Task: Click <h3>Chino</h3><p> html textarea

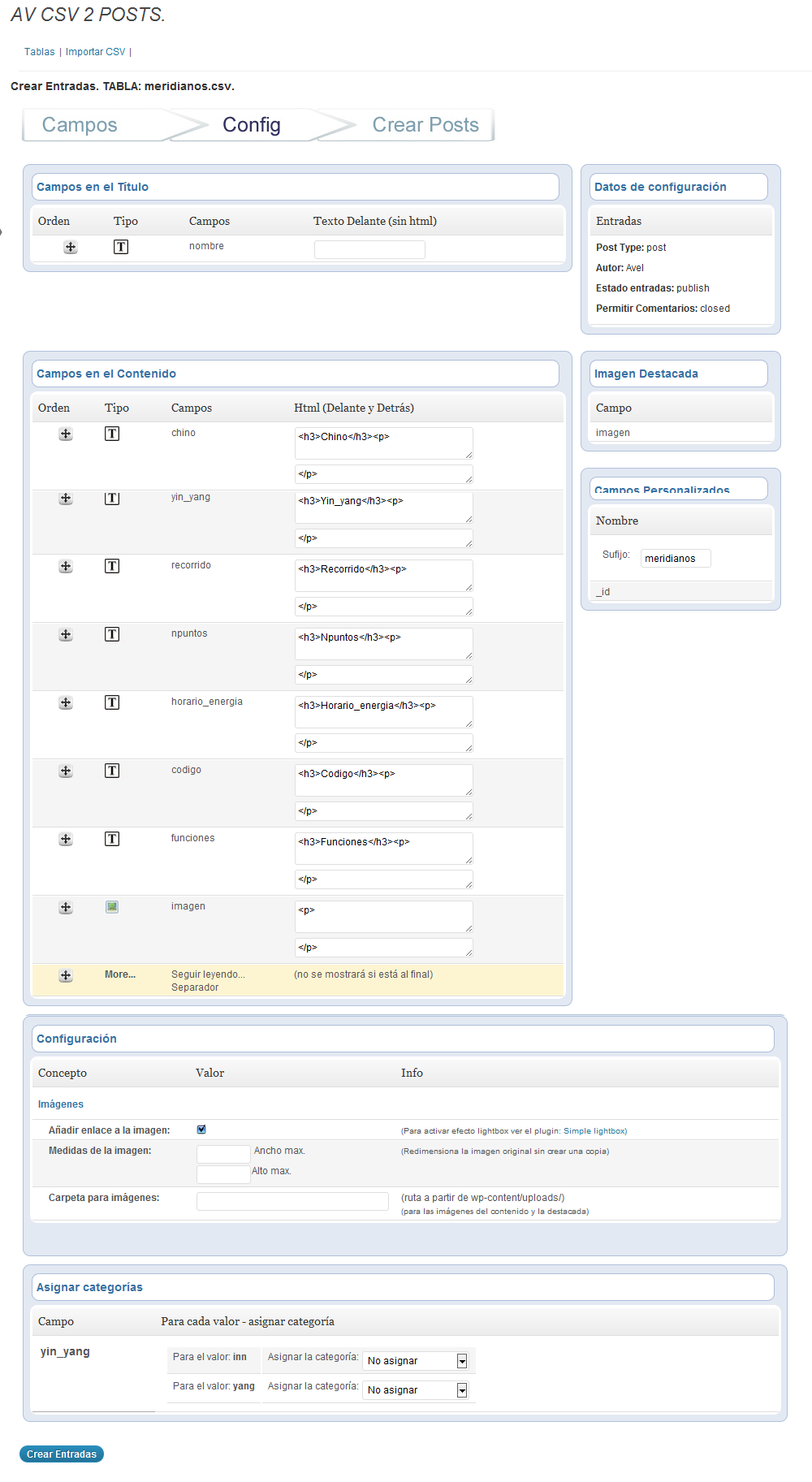Action: (x=384, y=443)
